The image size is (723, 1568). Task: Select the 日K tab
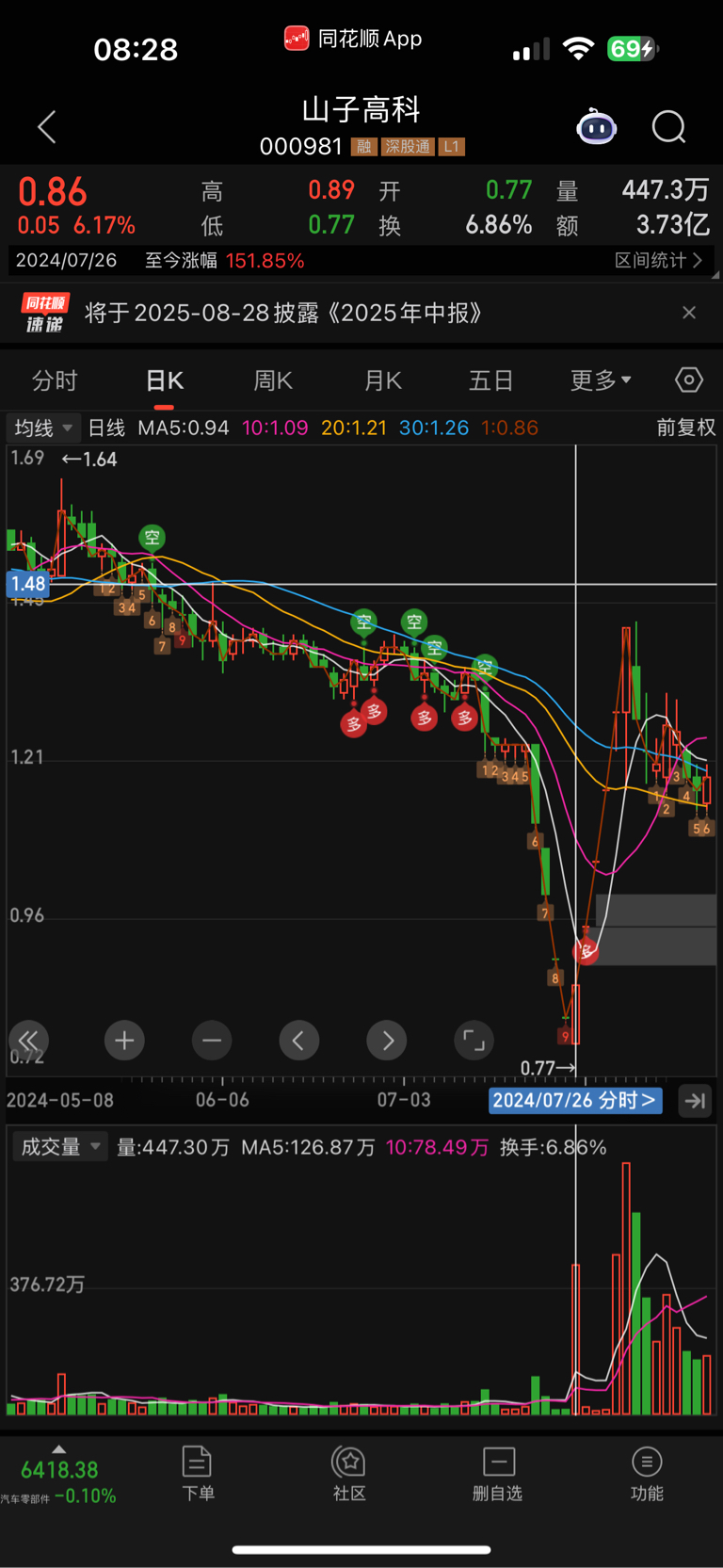(165, 380)
